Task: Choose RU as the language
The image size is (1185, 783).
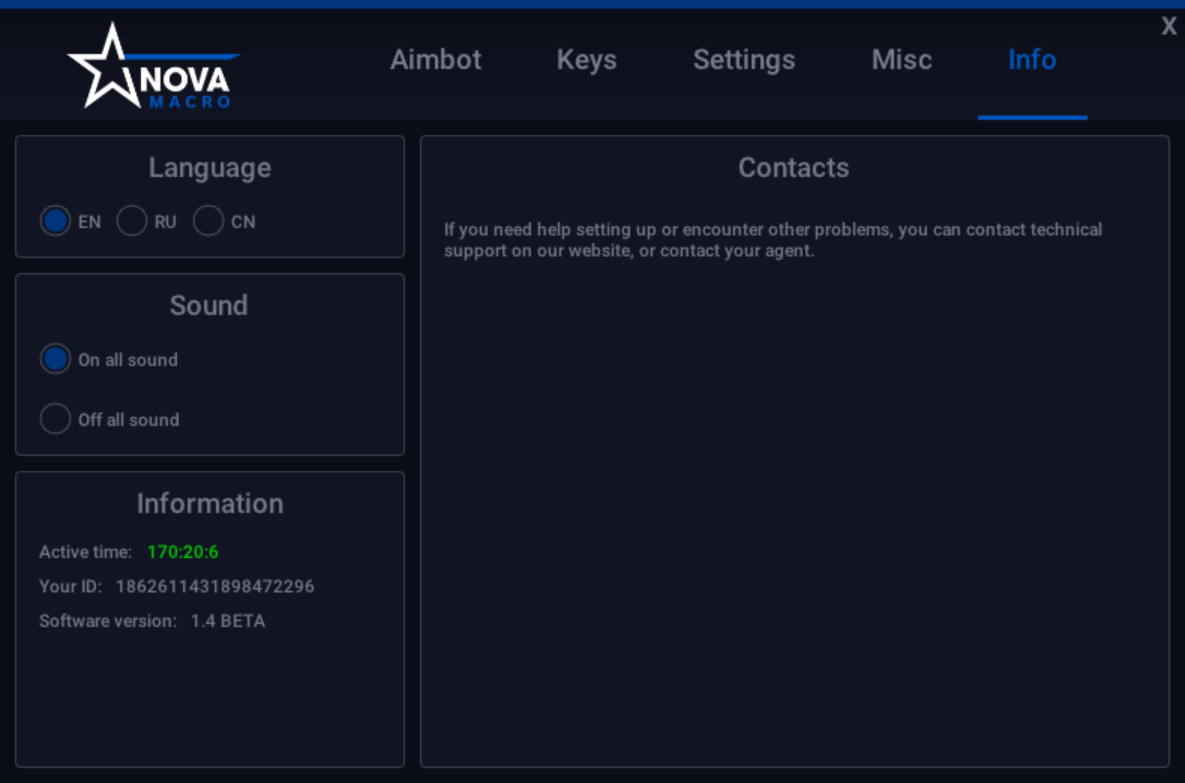Action: pyautogui.click(x=131, y=221)
